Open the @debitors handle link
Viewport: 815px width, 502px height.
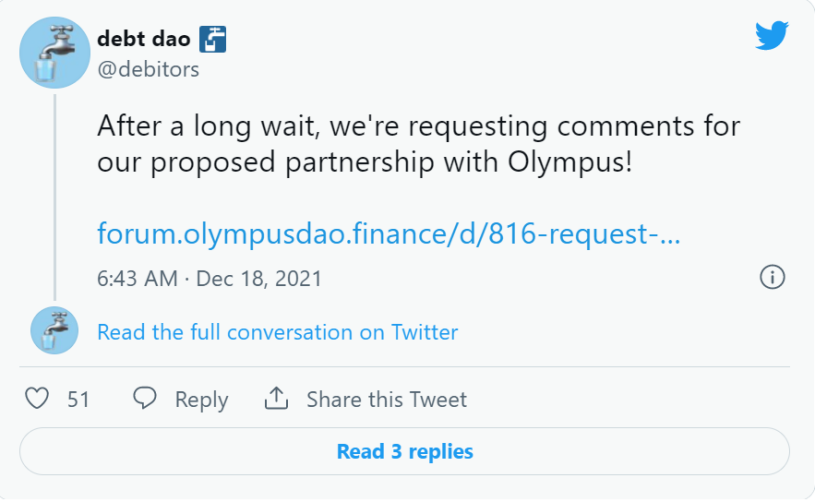click(148, 69)
